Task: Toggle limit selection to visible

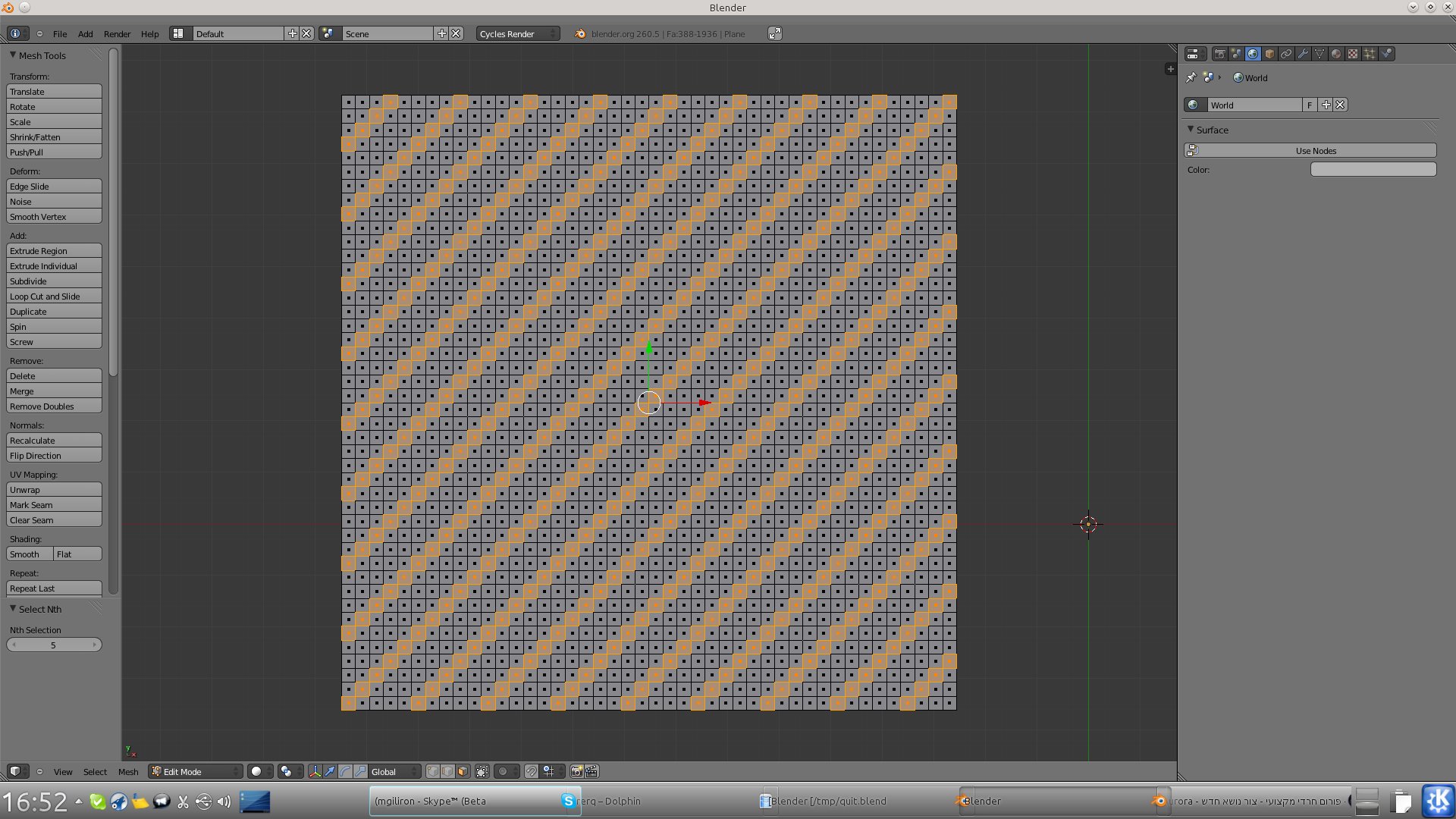Action: [x=482, y=771]
